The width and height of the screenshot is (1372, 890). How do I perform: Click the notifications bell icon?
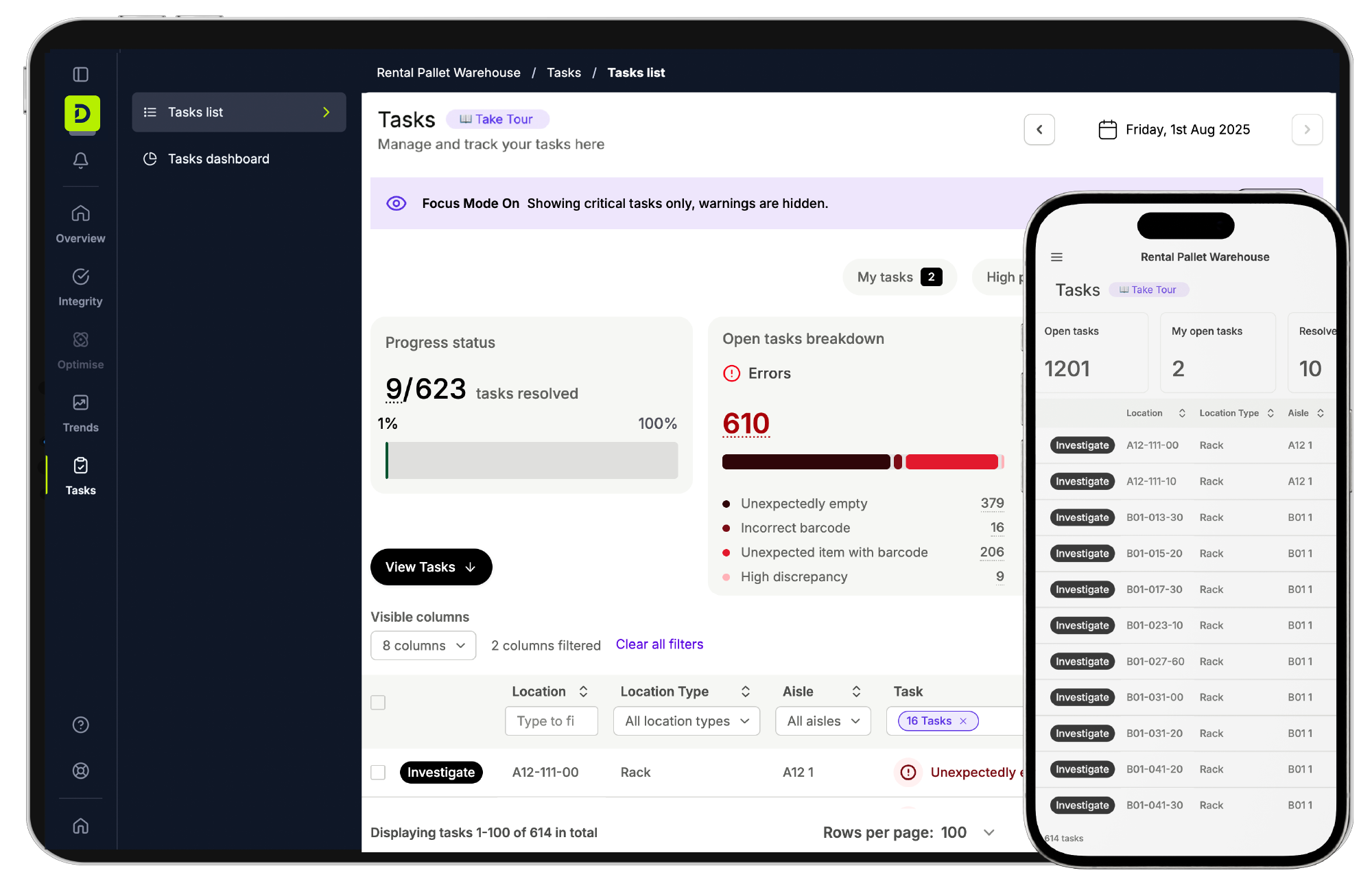pyautogui.click(x=80, y=160)
